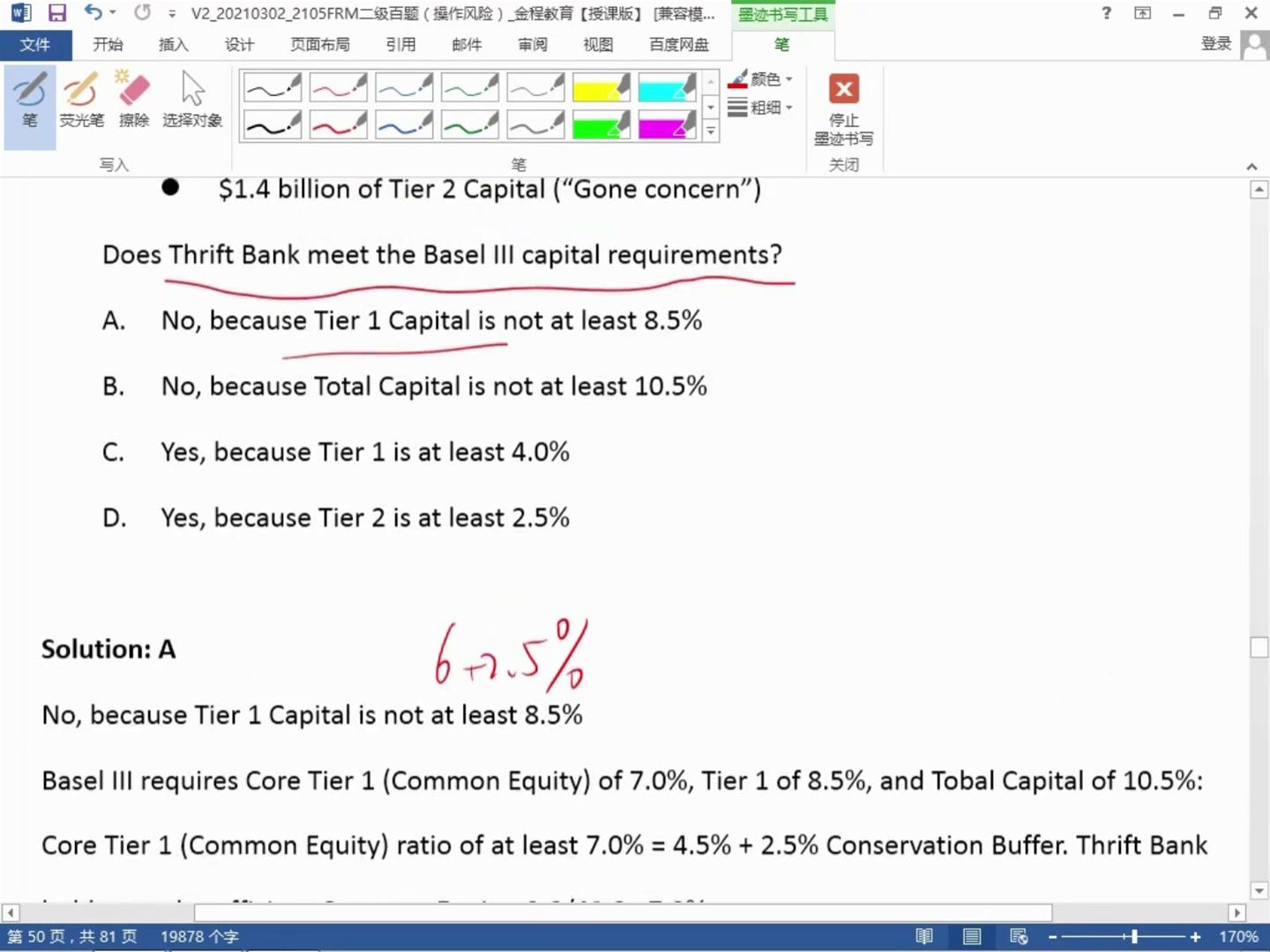The width and height of the screenshot is (1270, 952).
Task: Open the undo history dropdown arrow
Action: (x=113, y=13)
